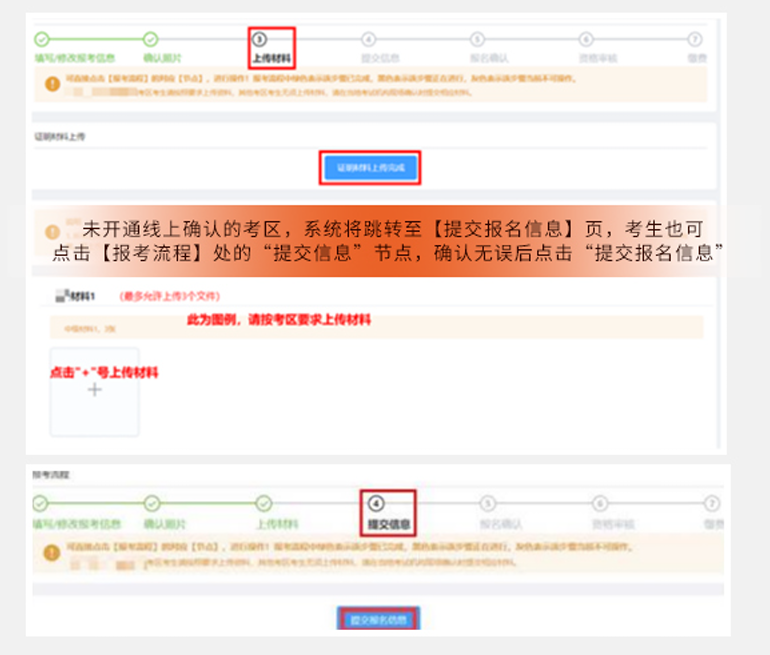The image size is (770, 655).
Task: Select gray step 7 缴费 in lower flow
Action: 711,503
